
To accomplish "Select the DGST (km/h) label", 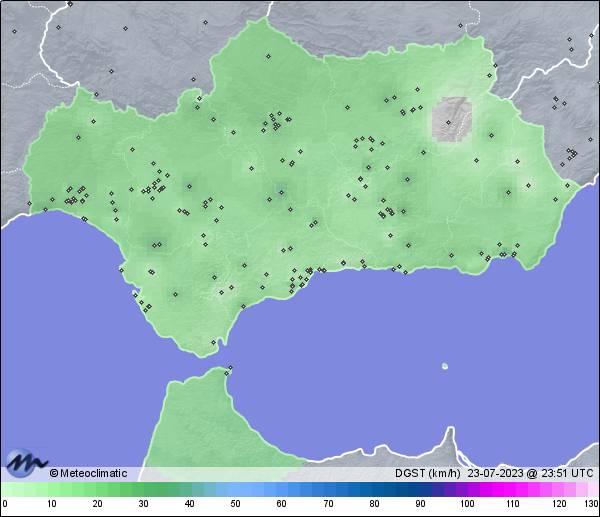I will [427, 473].
